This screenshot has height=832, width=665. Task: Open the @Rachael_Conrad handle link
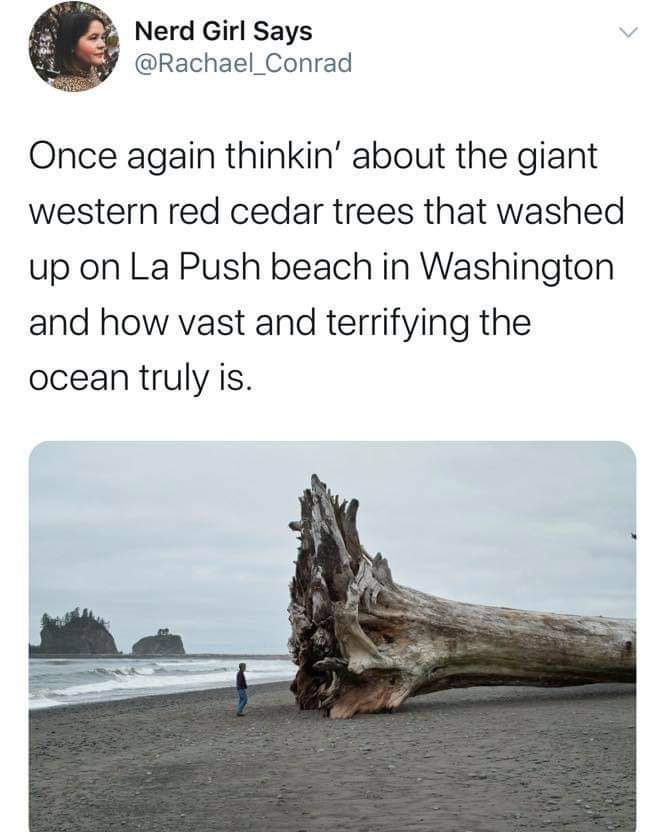244,63
